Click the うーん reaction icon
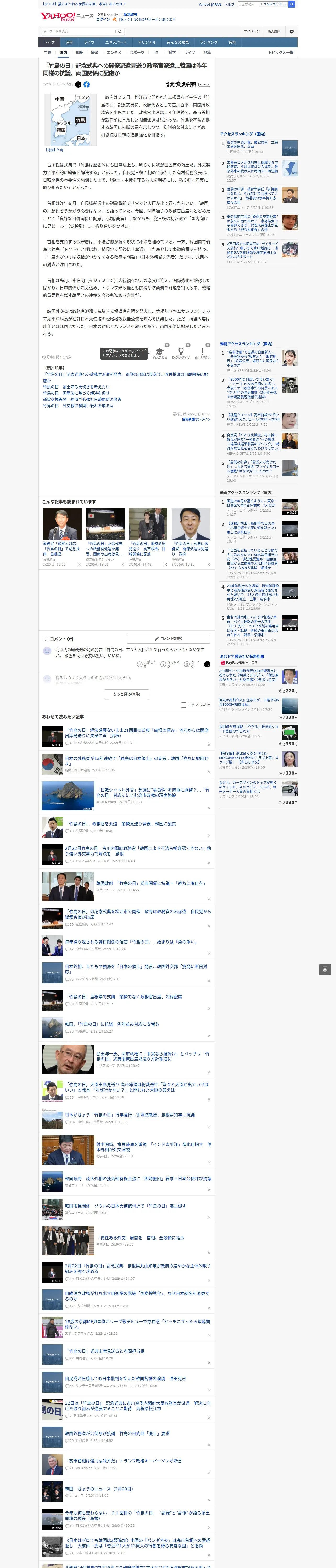The width and height of the screenshot is (336, 1568). (x=187, y=665)
